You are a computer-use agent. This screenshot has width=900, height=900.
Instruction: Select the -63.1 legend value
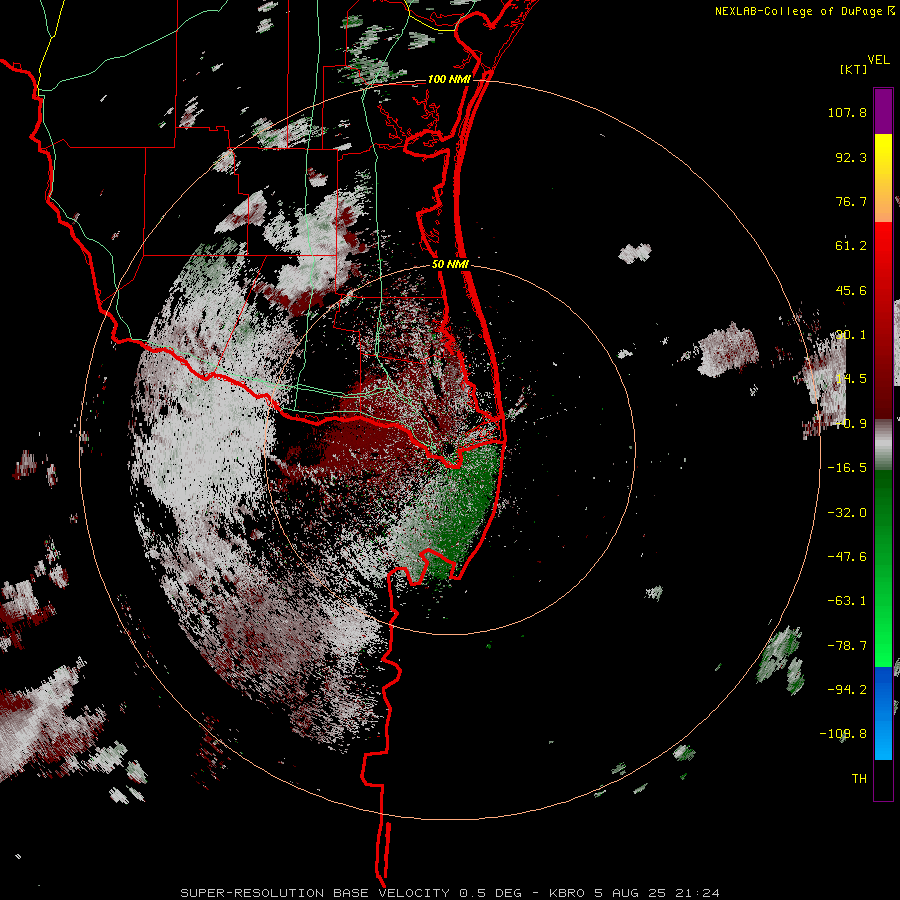tap(847, 601)
